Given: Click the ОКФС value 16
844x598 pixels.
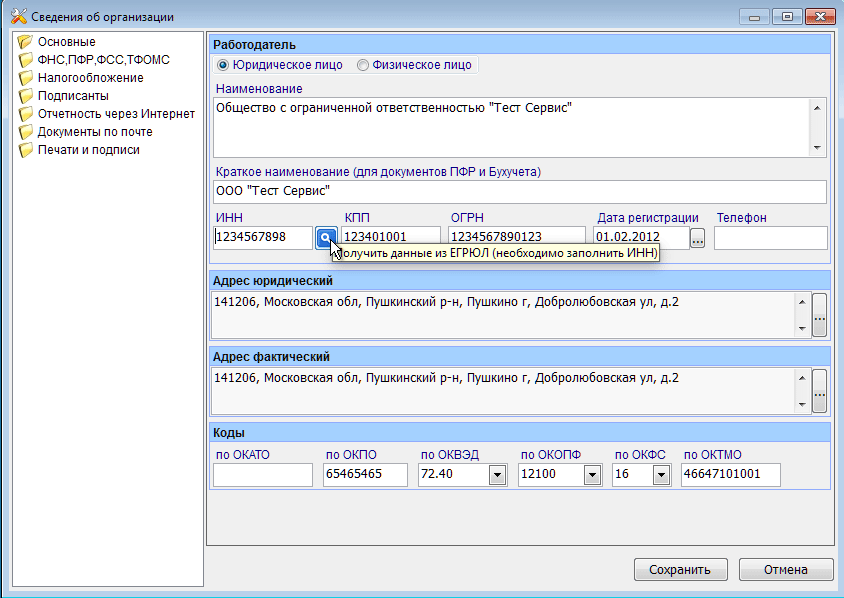Looking at the screenshot, I should (622, 474).
